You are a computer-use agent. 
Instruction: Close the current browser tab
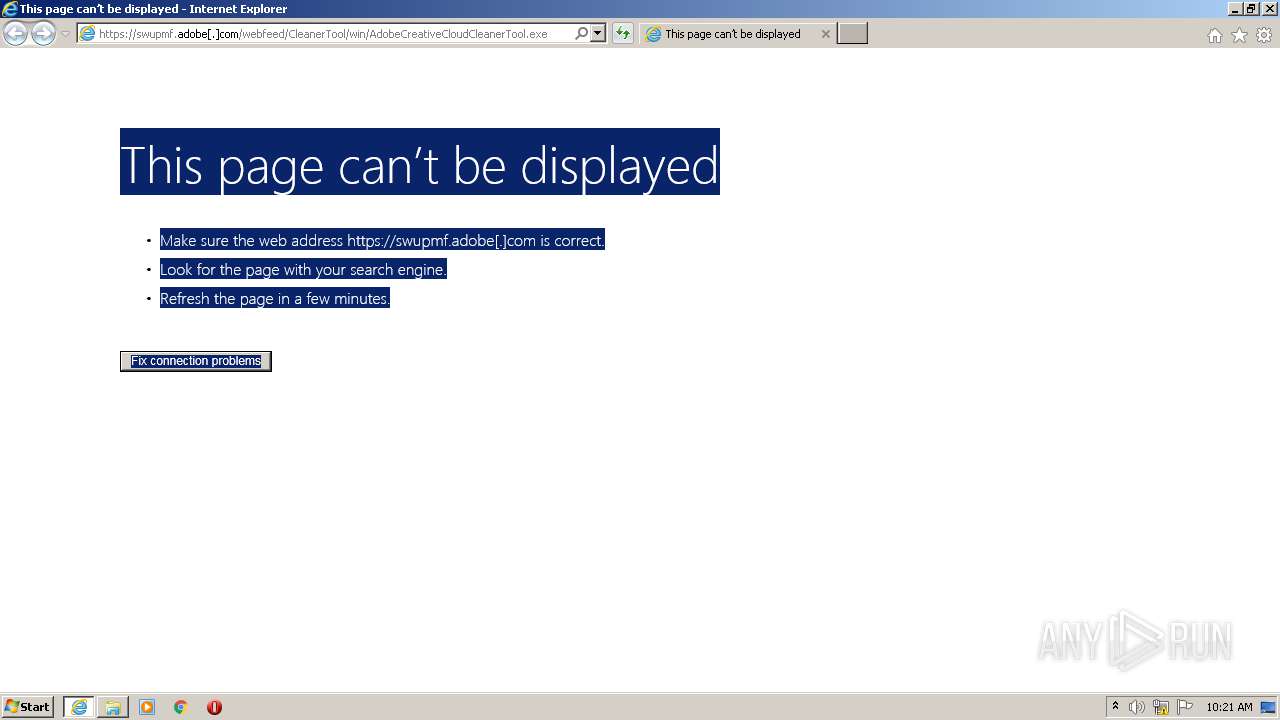(x=826, y=34)
